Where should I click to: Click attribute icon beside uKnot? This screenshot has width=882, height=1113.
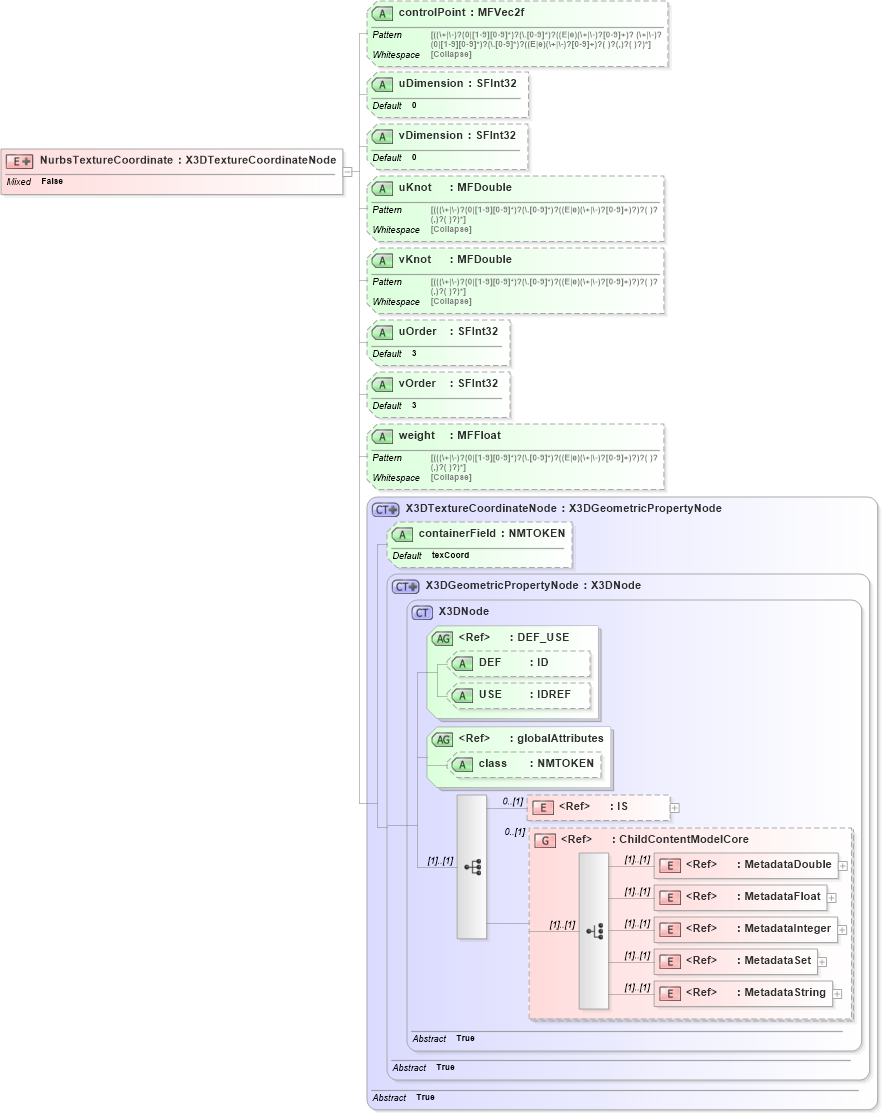click(x=382, y=189)
